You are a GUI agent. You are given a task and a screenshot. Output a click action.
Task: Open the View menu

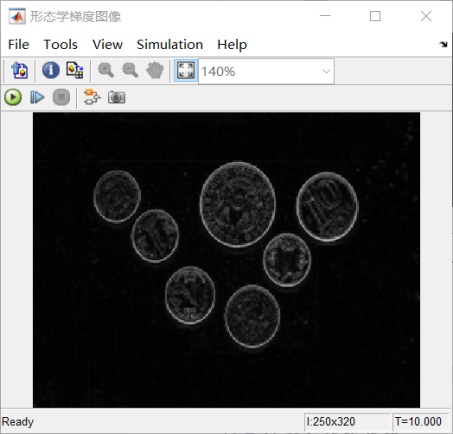pos(108,44)
